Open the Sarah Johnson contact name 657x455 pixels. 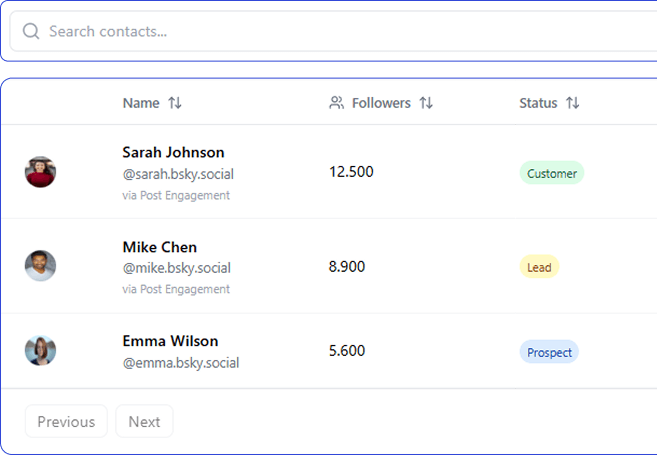pos(173,153)
